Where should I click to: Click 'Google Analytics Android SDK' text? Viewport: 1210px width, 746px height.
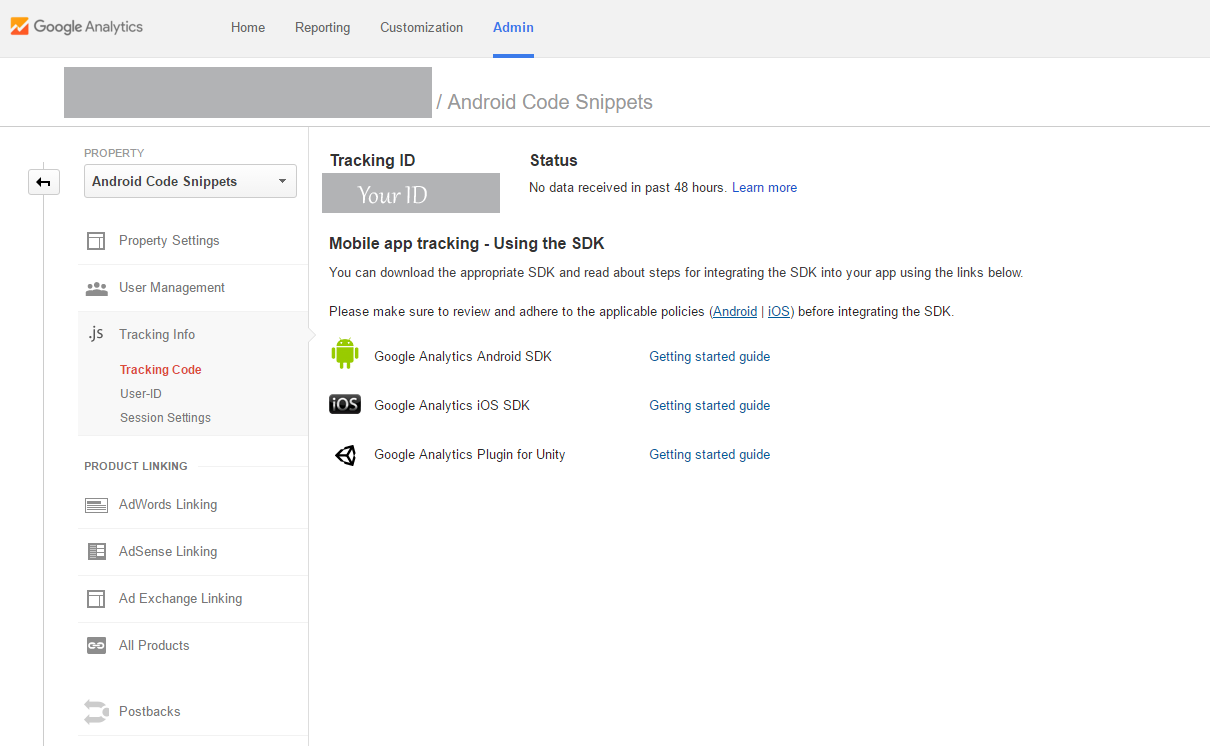tap(463, 357)
